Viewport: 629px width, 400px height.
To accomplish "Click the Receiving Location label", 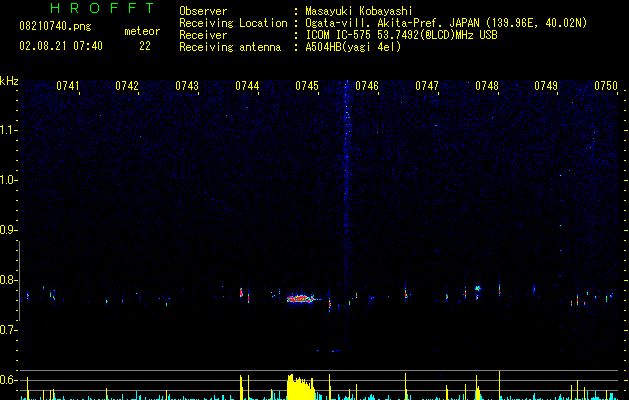I will pyautogui.click(x=233, y=23).
